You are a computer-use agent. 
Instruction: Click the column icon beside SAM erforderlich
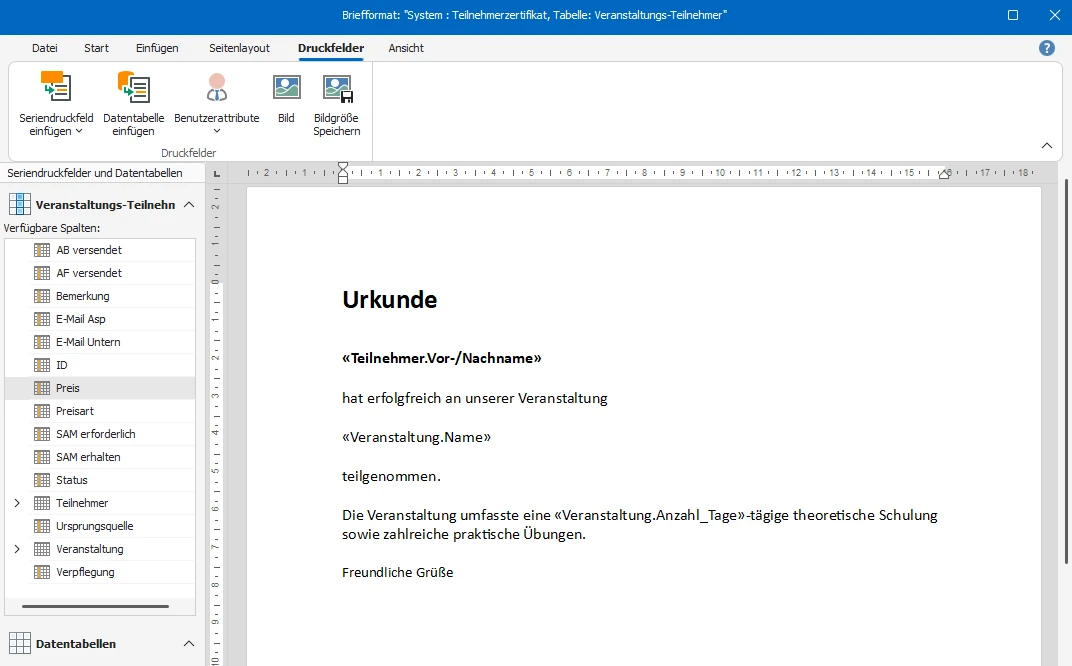pyautogui.click(x=42, y=434)
